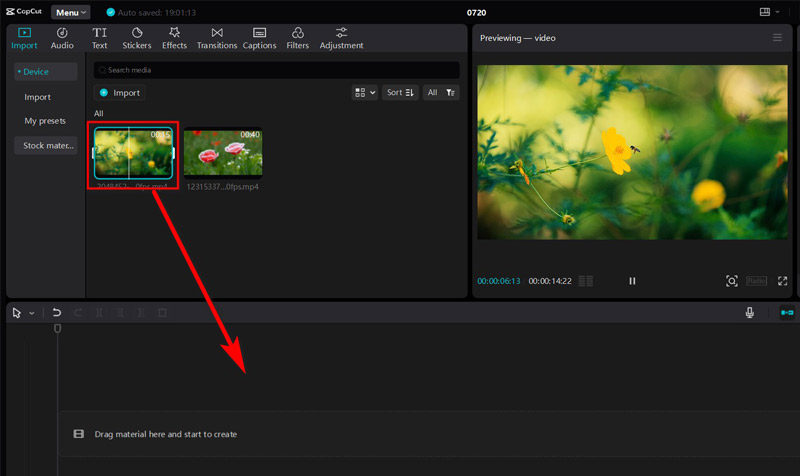Click the Import button with plus icon

point(120,92)
